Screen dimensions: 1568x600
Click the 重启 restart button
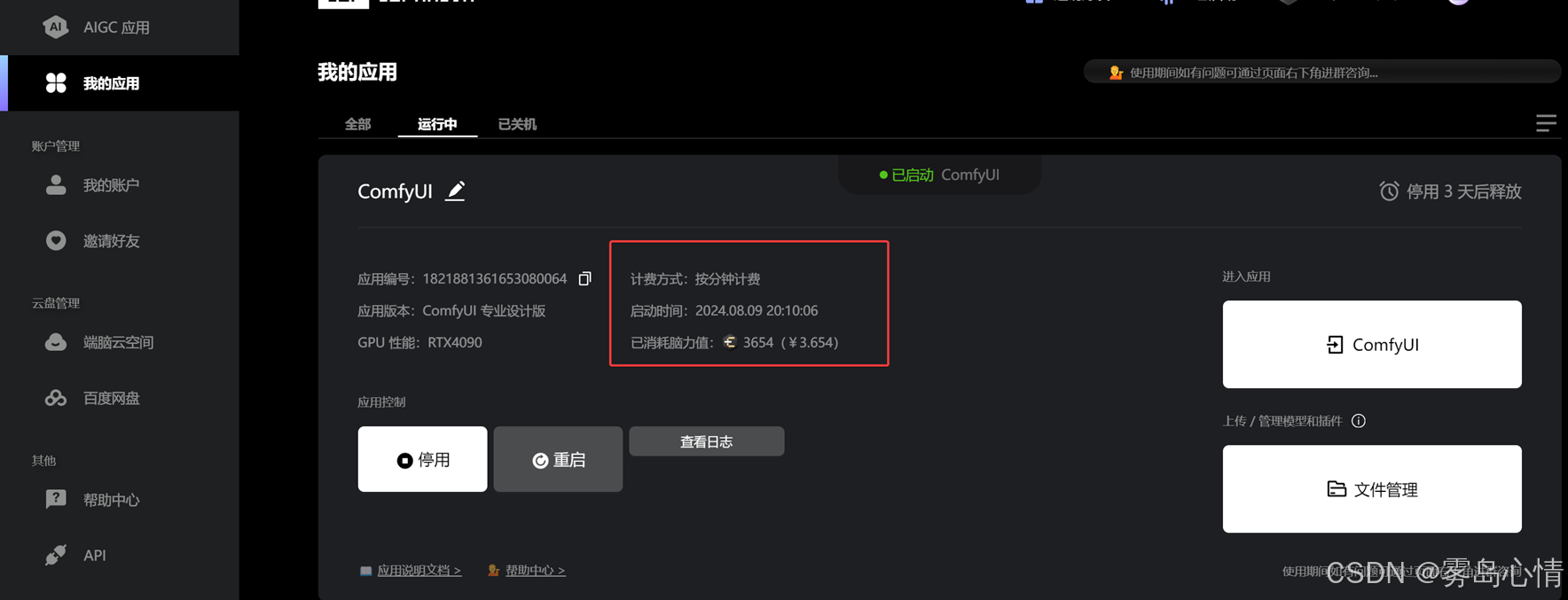pyautogui.click(x=558, y=459)
